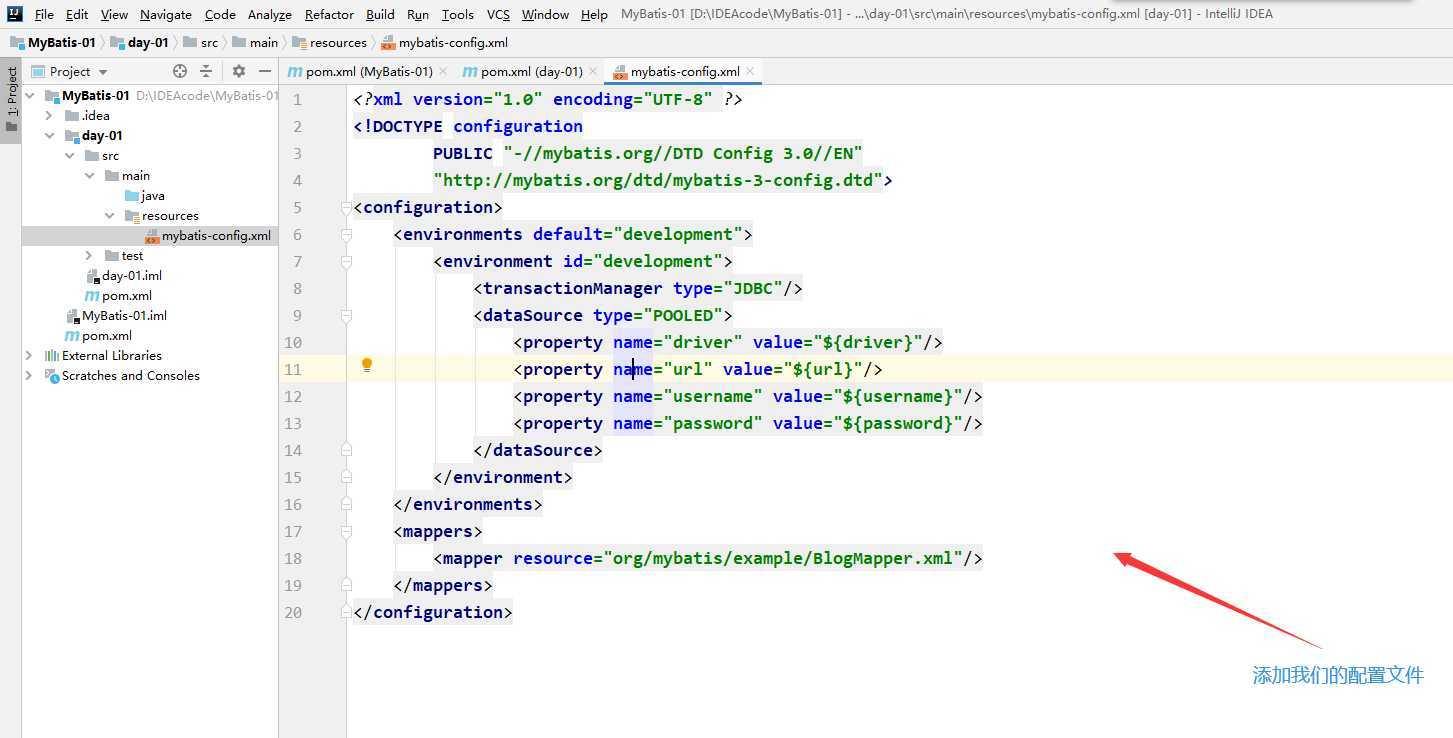Viewport: 1453px width, 738px height.
Task: Open the File menu
Action: coord(44,14)
